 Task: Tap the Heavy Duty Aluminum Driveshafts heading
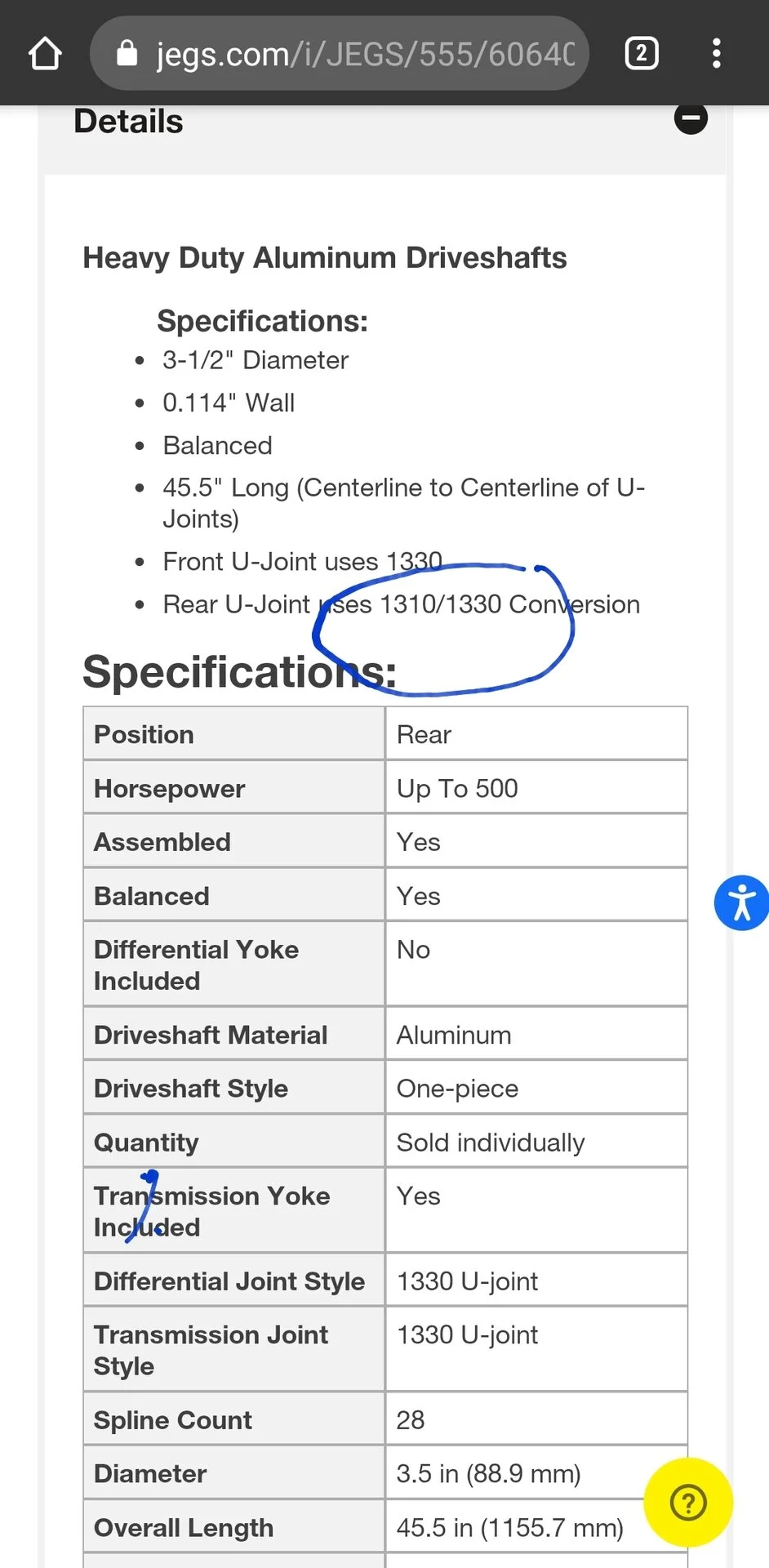tap(325, 257)
